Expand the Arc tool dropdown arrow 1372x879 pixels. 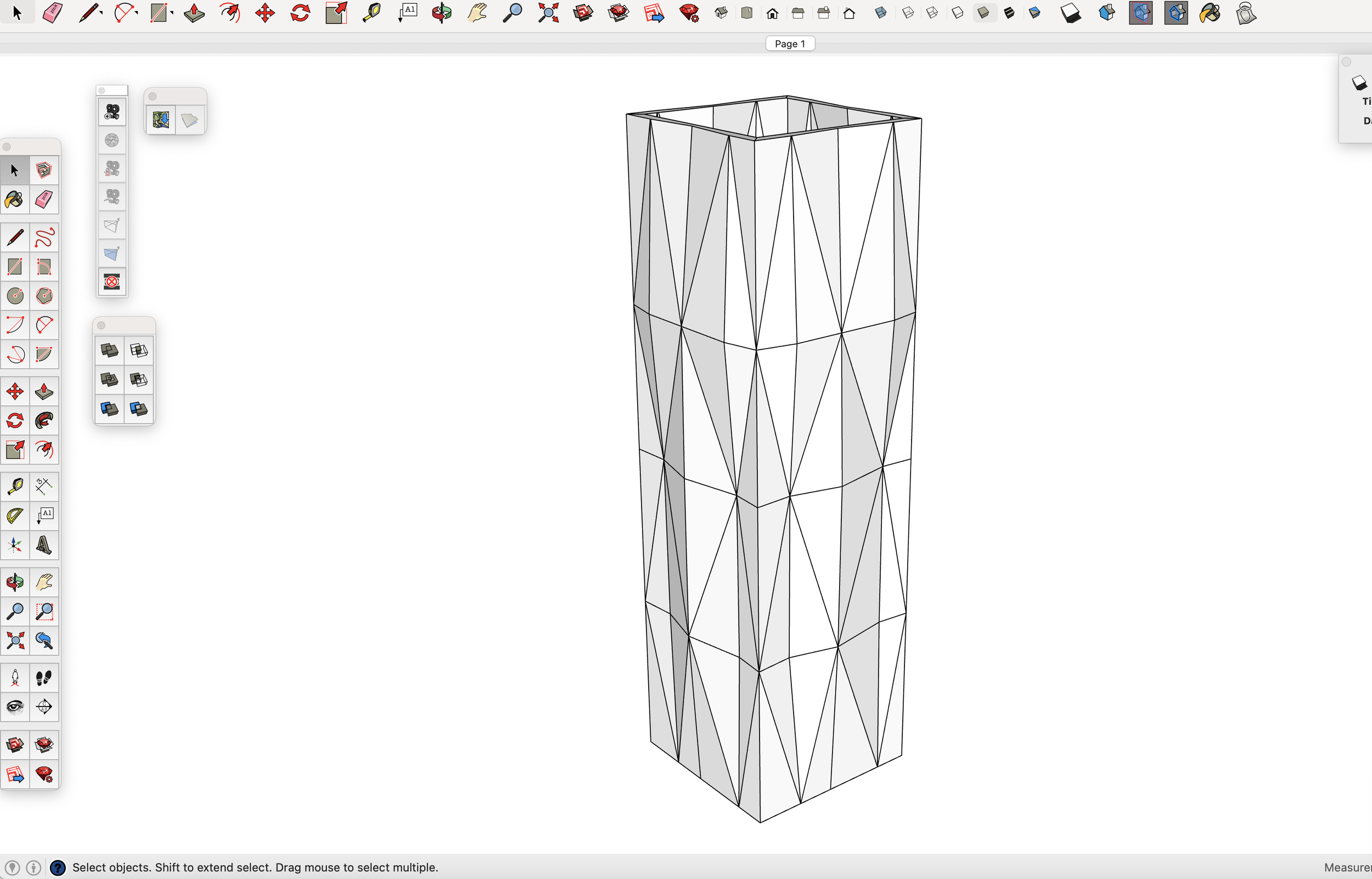point(137,13)
